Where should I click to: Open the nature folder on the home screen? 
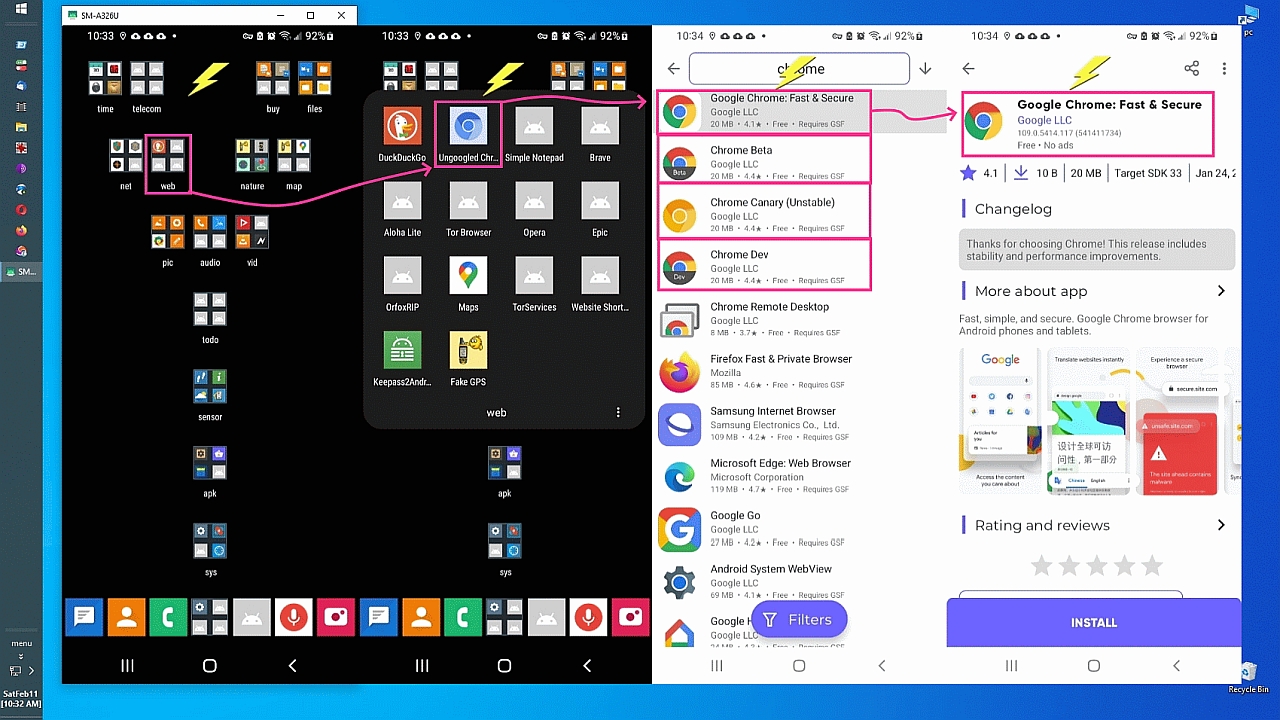(x=252, y=164)
